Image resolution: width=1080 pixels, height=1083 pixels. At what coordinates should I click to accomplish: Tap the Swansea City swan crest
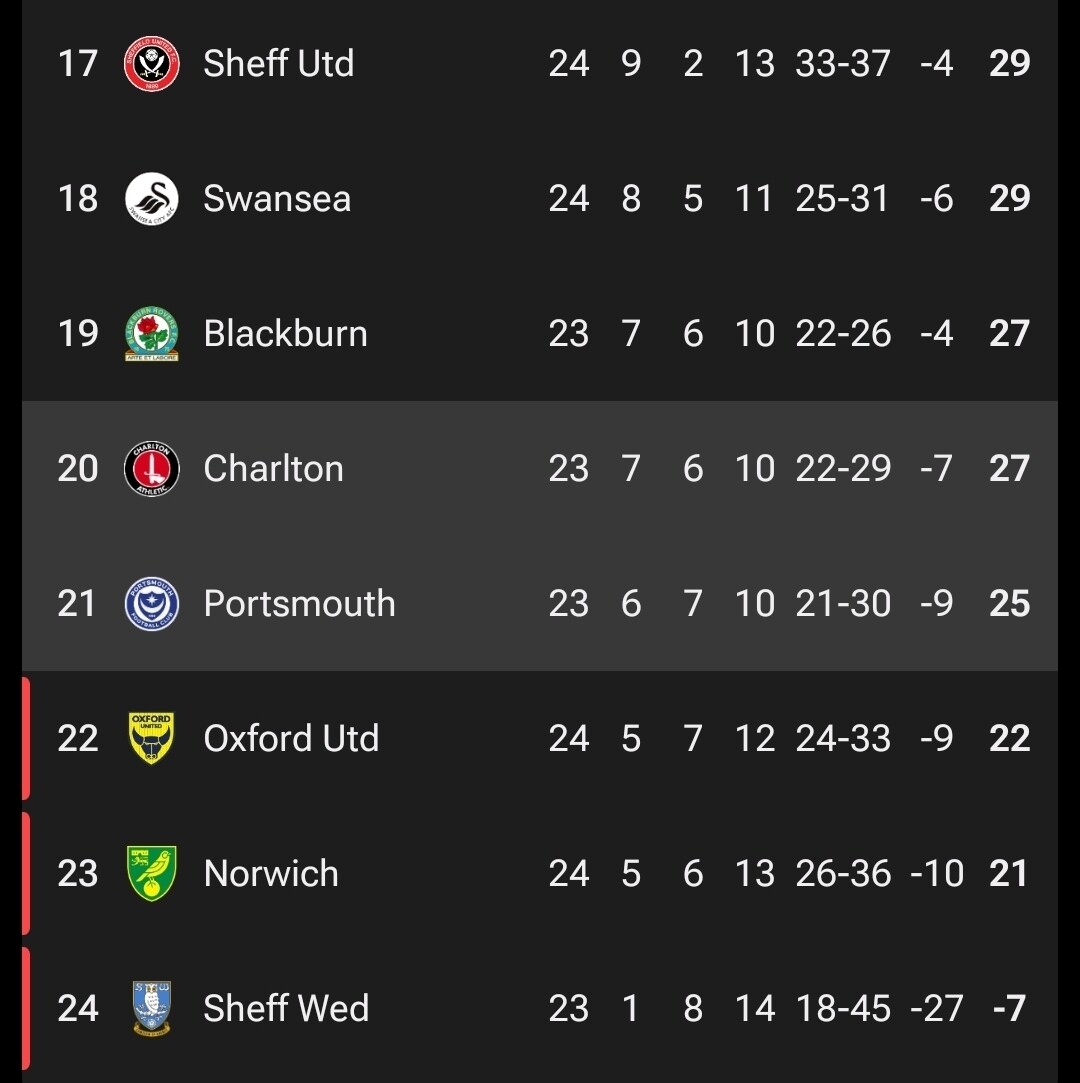point(152,199)
